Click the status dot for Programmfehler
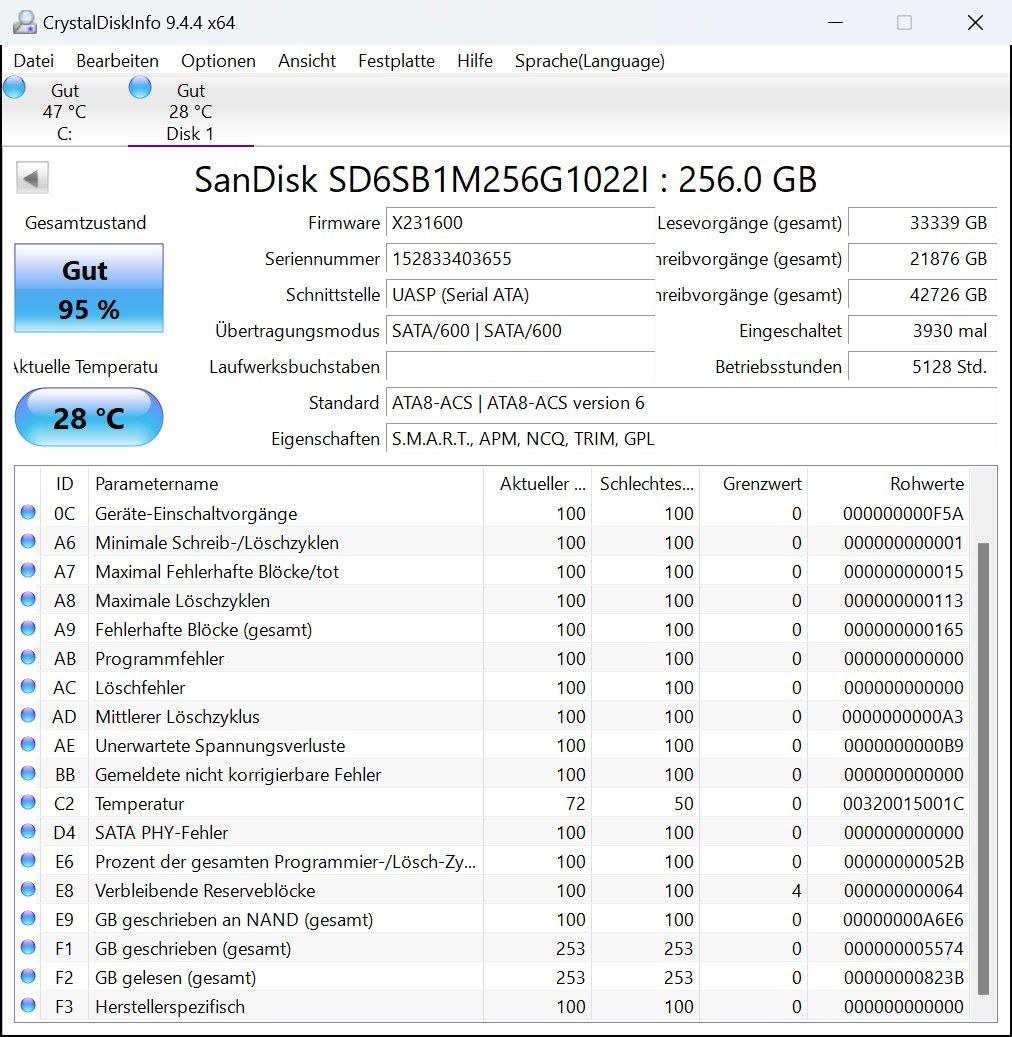The image size is (1012, 1037). (28, 657)
